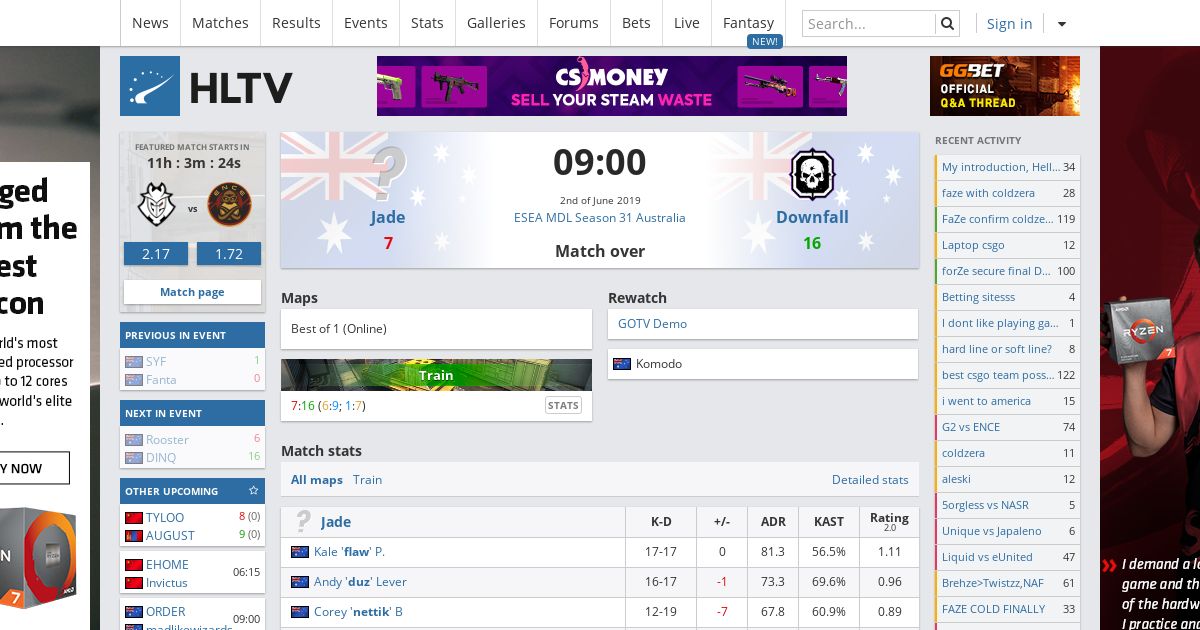The width and height of the screenshot is (1200, 630).
Task: Click the flag icon beside Andy 'duz' Lever
Action: pyautogui.click(x=299, y=582)
